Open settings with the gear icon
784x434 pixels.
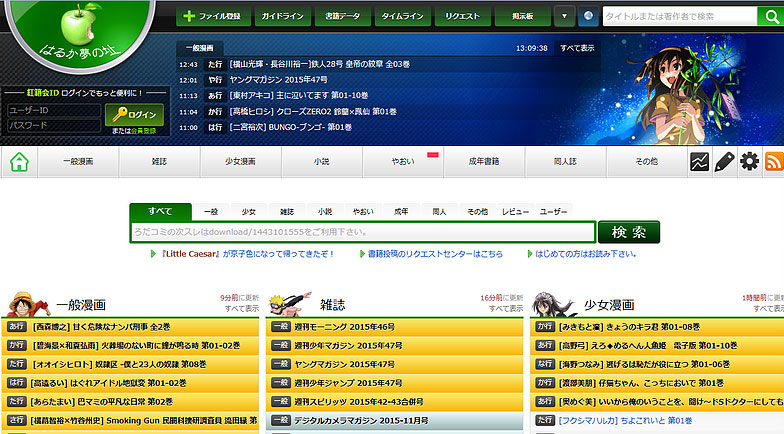tap(749, 162)
